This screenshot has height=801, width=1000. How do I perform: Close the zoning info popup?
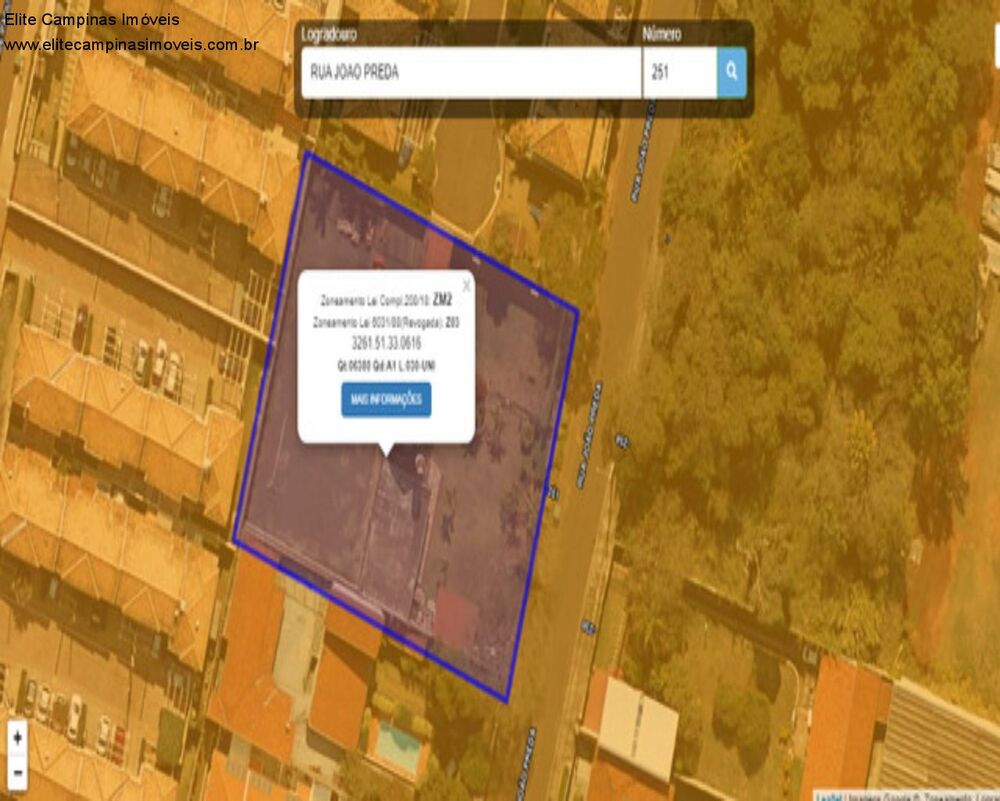(x=466, y=285)
